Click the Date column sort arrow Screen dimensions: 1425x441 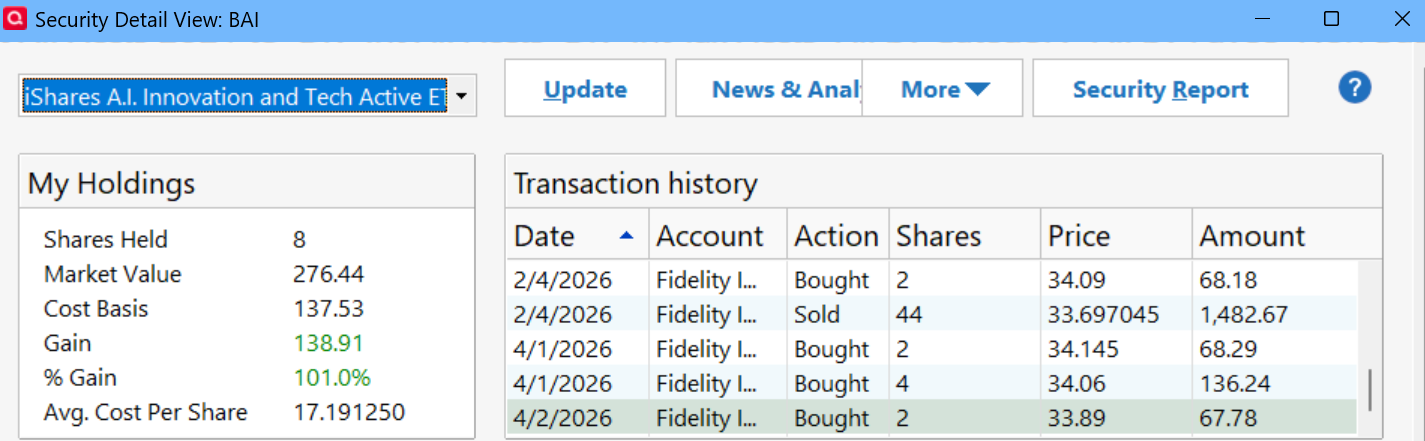627,236
